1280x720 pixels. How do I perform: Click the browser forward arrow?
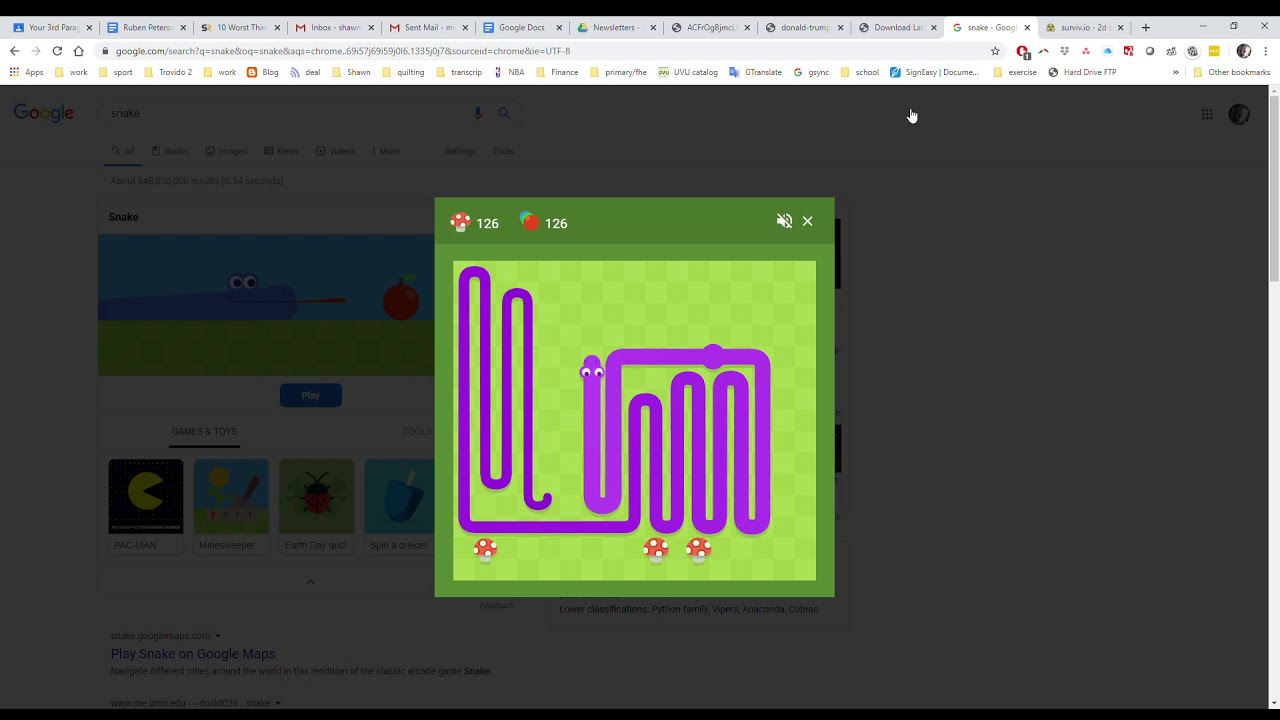coord(36,51)
